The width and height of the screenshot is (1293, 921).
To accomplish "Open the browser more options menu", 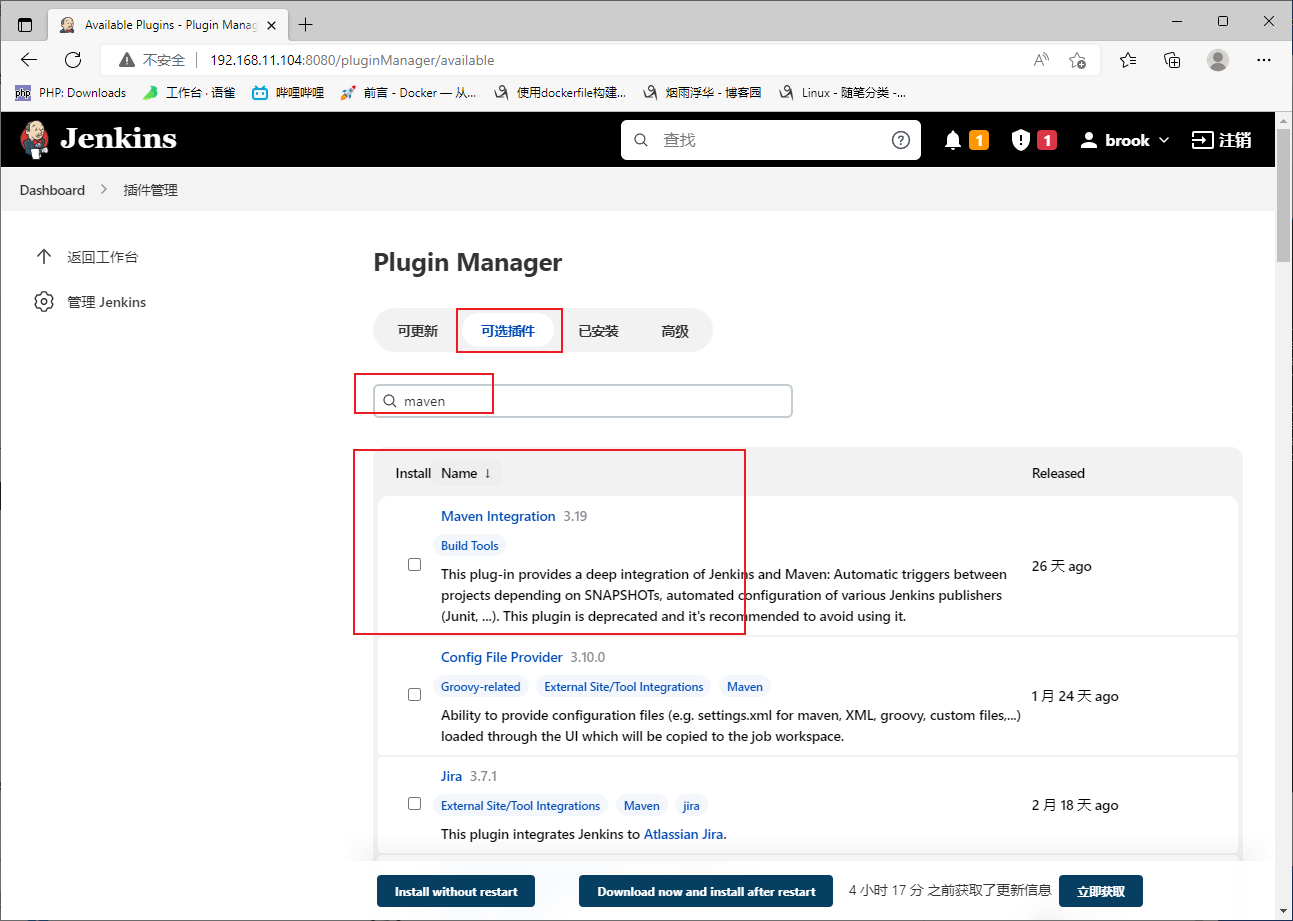I will (x=1263, y=60).
